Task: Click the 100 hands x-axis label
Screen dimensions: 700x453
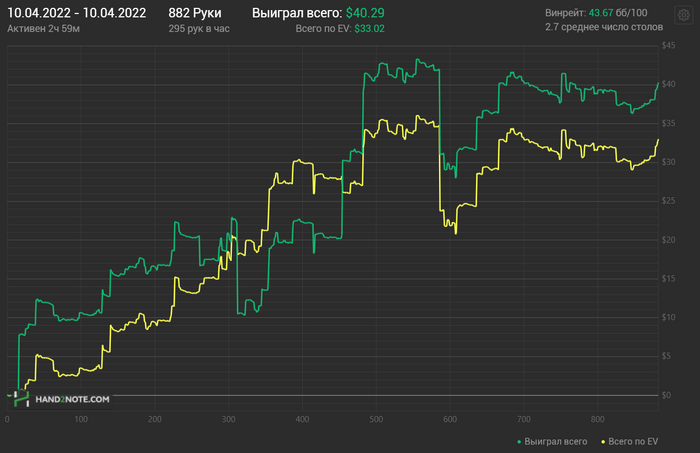Action: (x=81, y=419)
